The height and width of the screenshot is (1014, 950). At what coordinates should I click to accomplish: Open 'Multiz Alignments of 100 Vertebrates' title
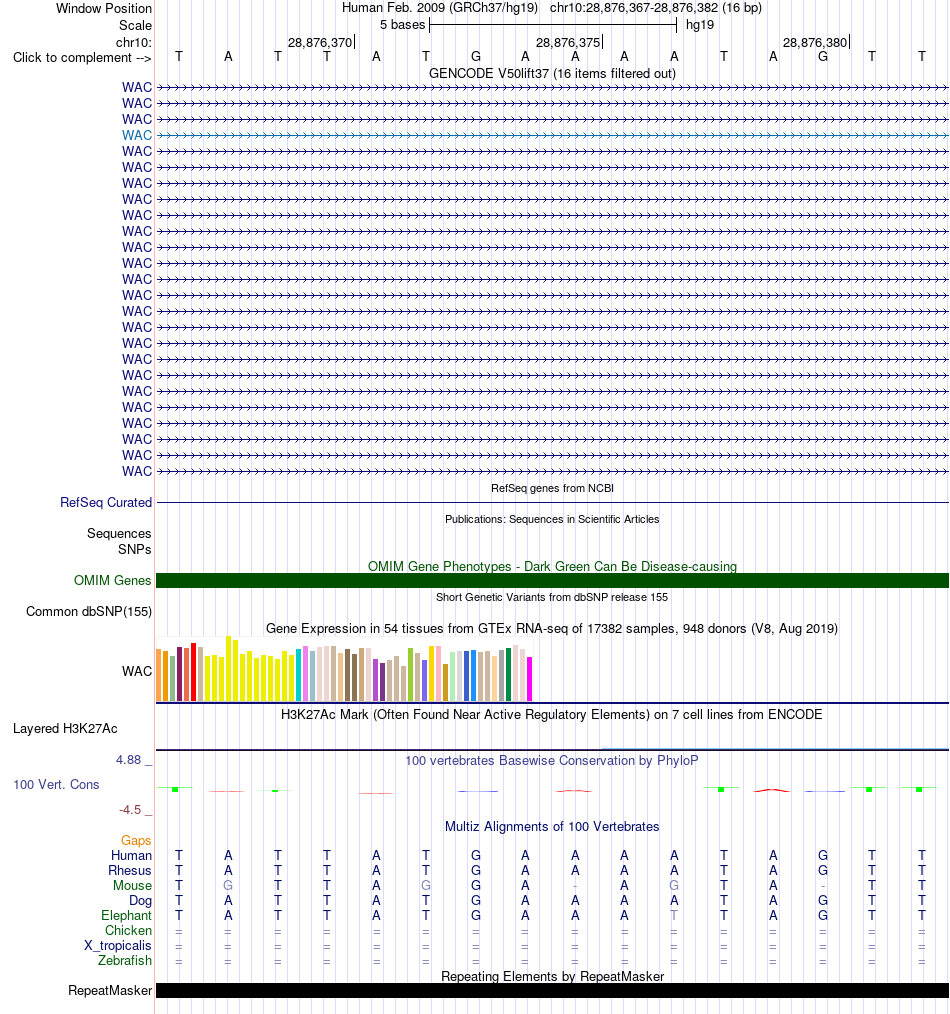coord(552,826)
